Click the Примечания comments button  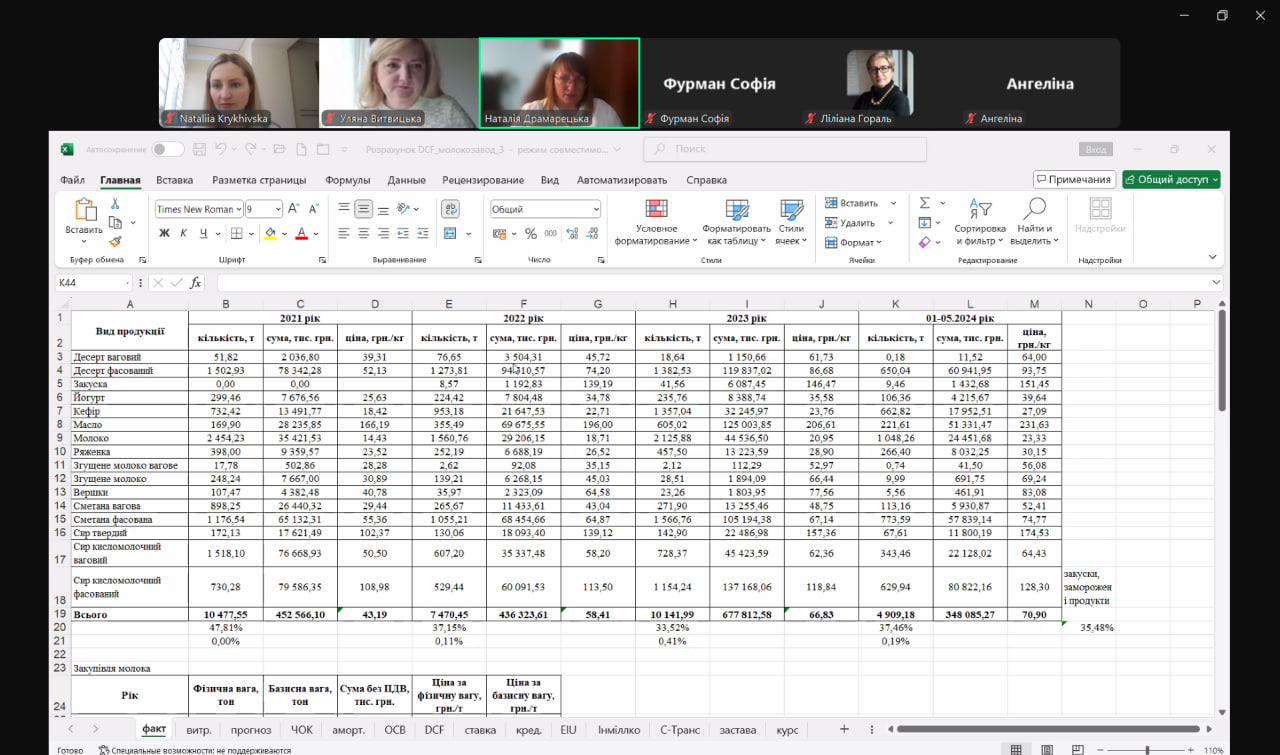(1074, 180)
